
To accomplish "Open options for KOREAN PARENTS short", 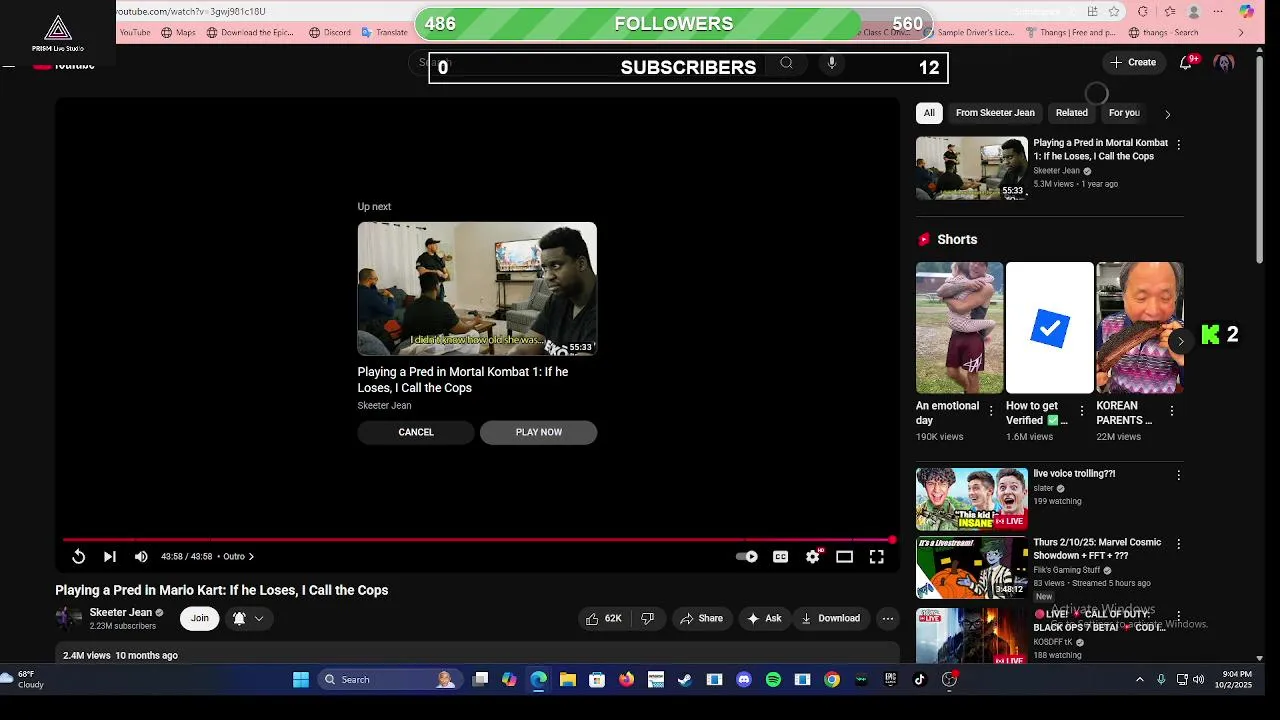I will 1171,411.
